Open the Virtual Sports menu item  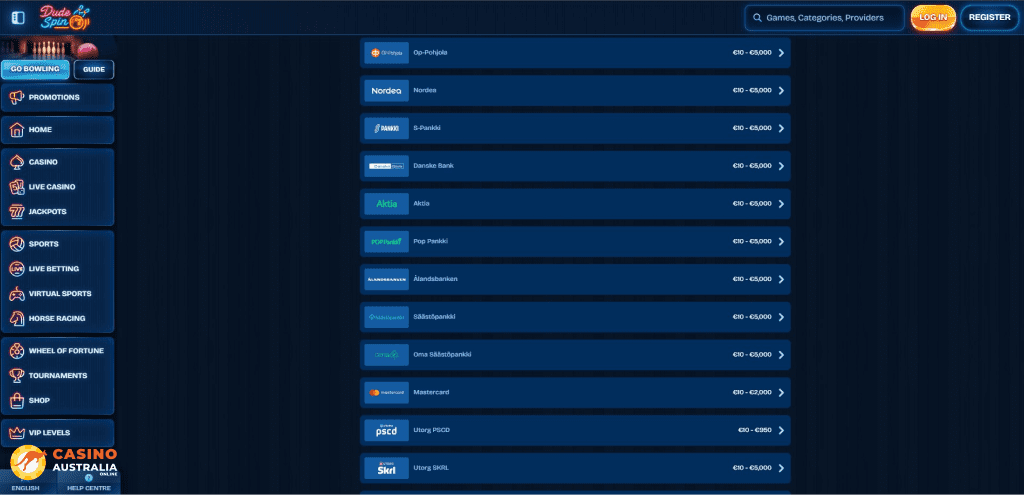57,294
